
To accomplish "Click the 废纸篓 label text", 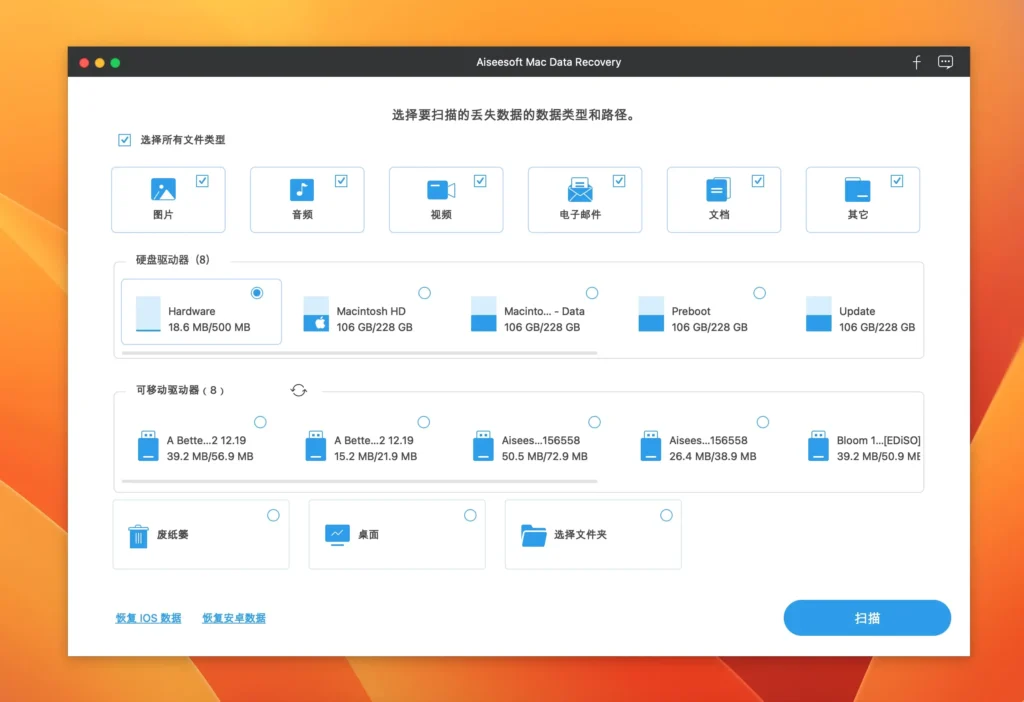I will 172,534.
